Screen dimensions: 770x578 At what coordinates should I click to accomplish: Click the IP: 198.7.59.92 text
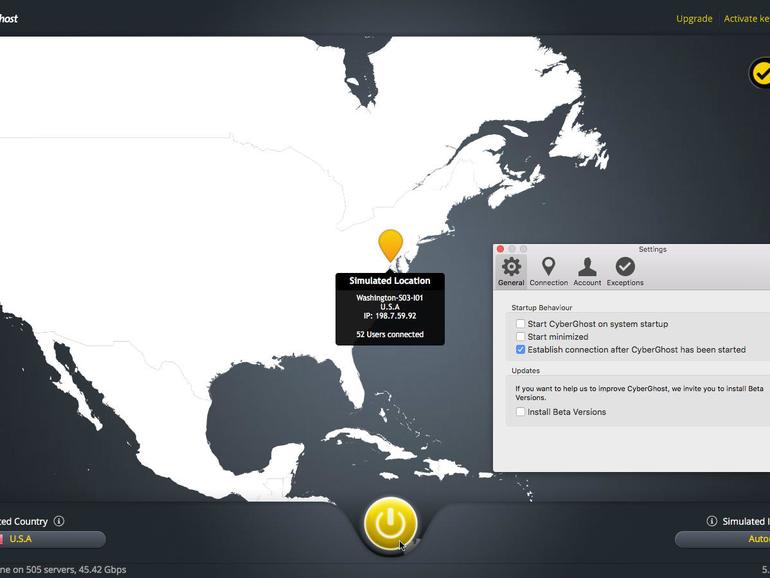[x=390, y=316]
